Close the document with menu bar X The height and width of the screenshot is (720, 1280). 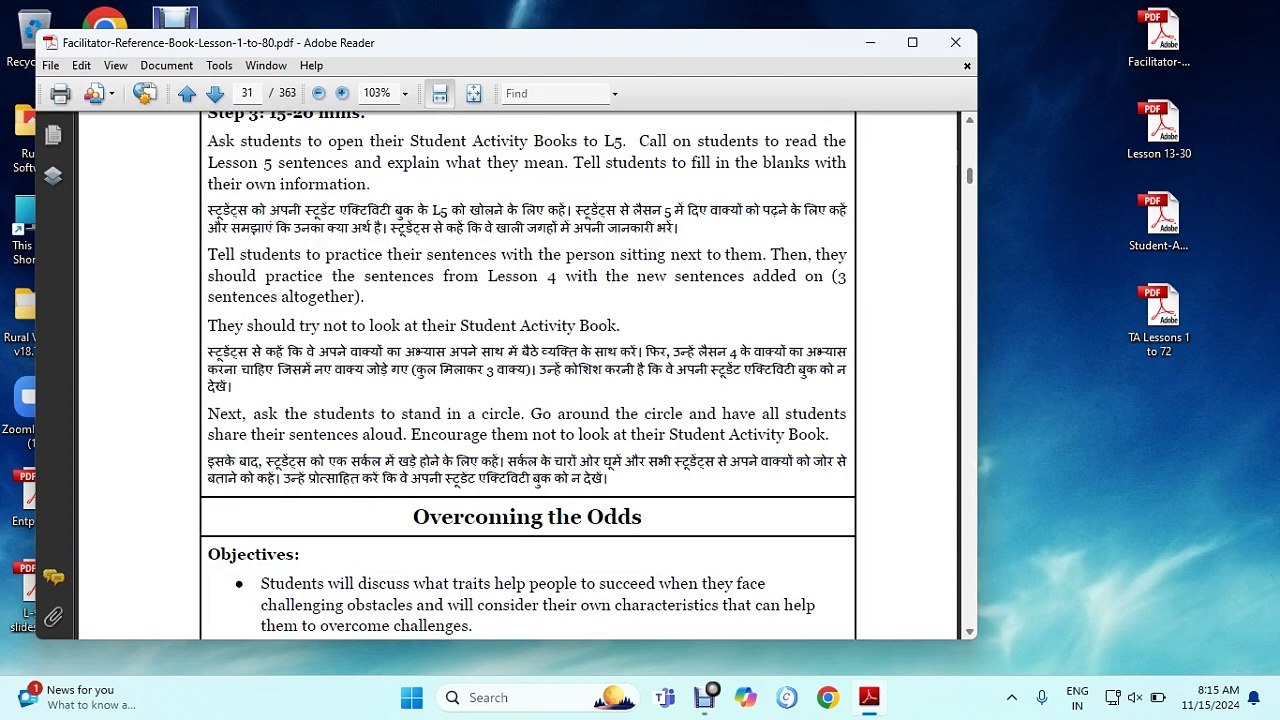(x=967, y=66)
